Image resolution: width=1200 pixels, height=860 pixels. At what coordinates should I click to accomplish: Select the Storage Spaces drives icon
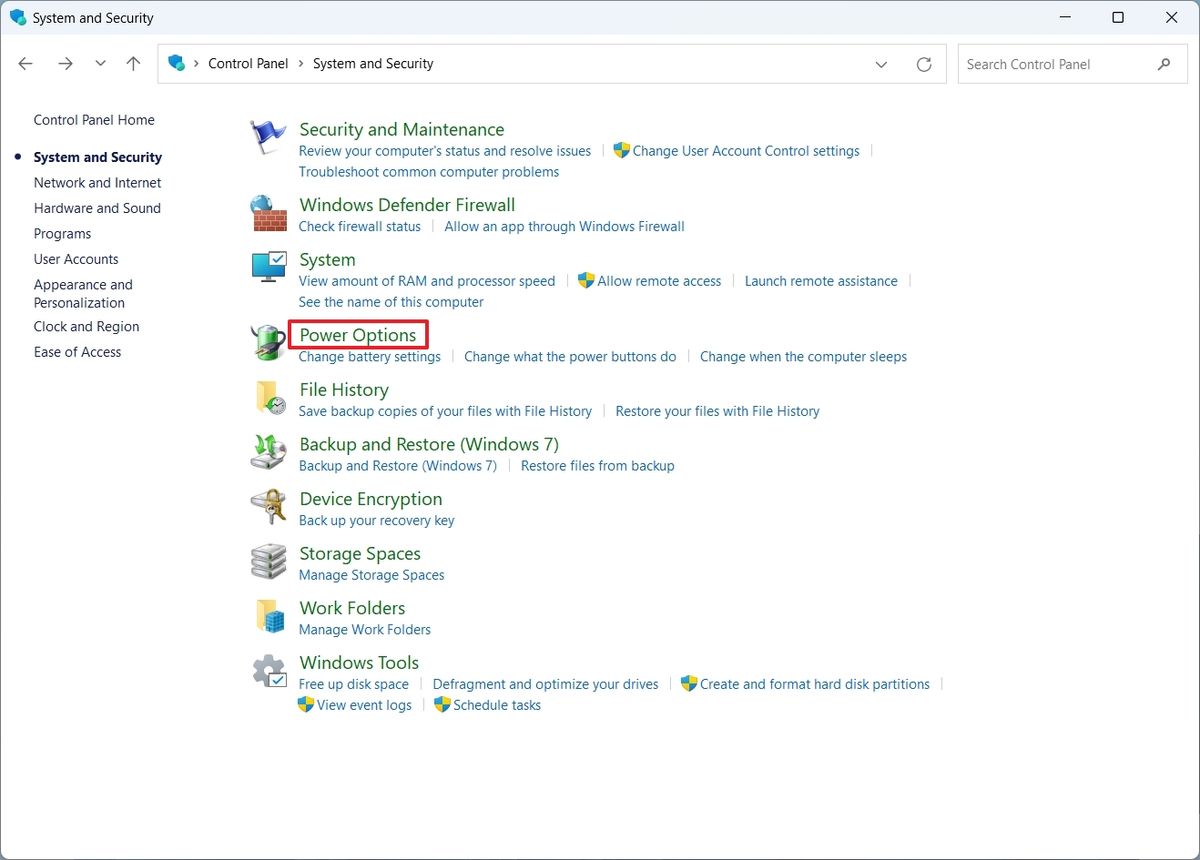[x=268, y=562]
